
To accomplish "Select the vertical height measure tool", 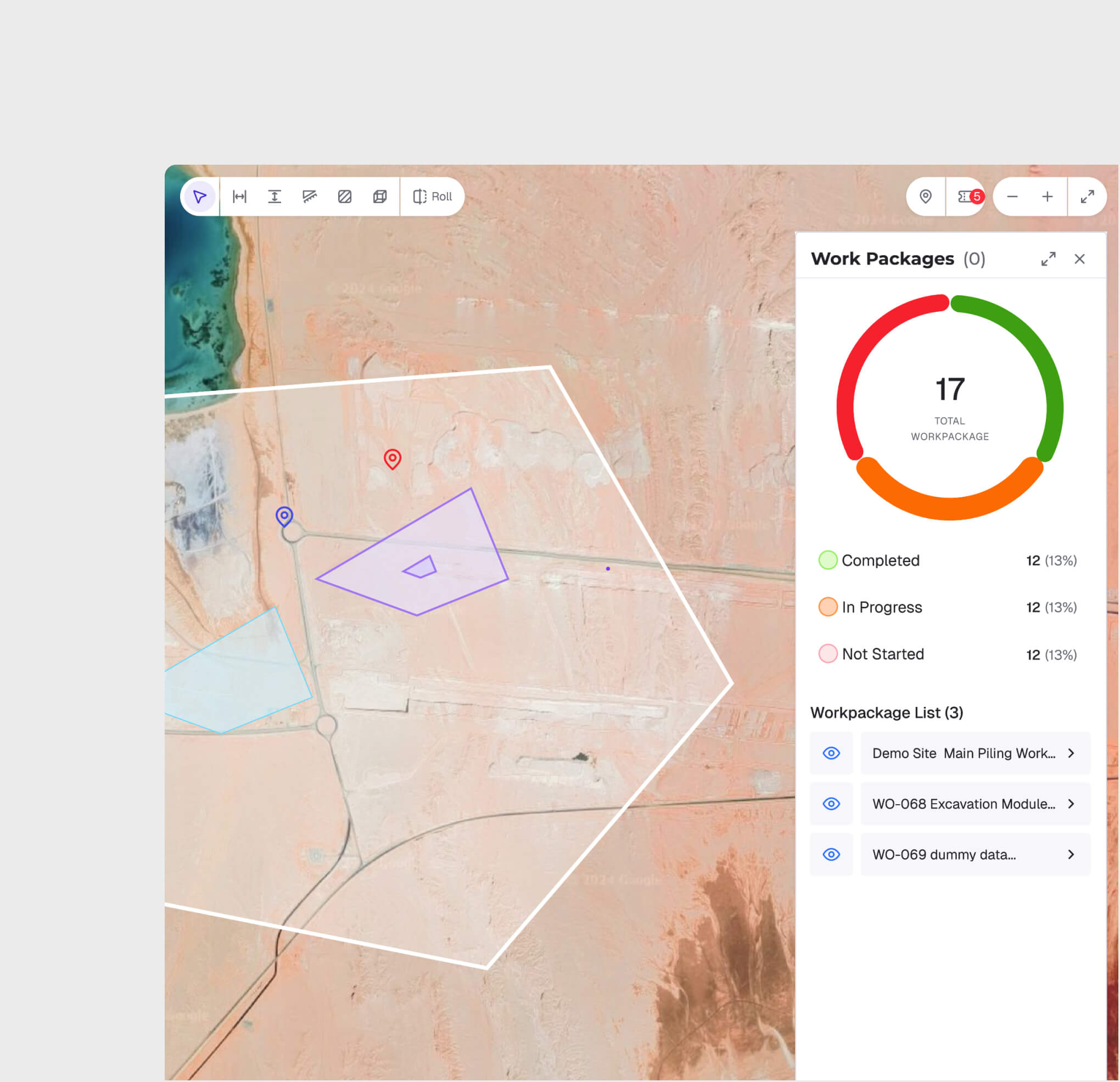I will [275, 197].
